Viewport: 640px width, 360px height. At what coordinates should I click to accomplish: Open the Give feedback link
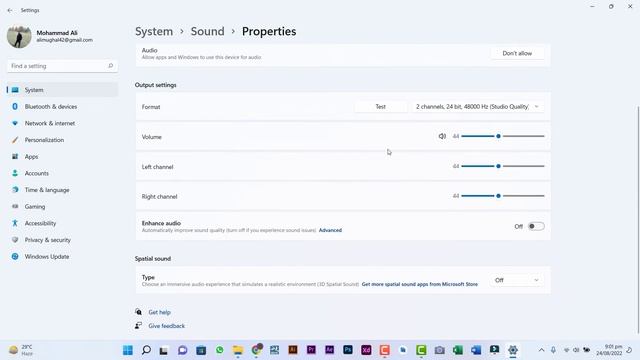[167, 326]
